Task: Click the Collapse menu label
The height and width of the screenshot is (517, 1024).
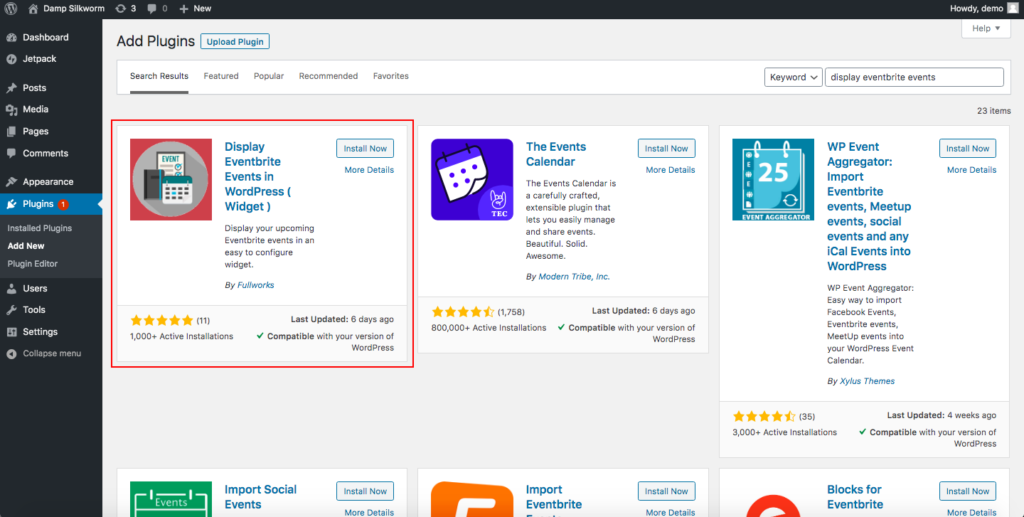Action: [x=52, y=354]
